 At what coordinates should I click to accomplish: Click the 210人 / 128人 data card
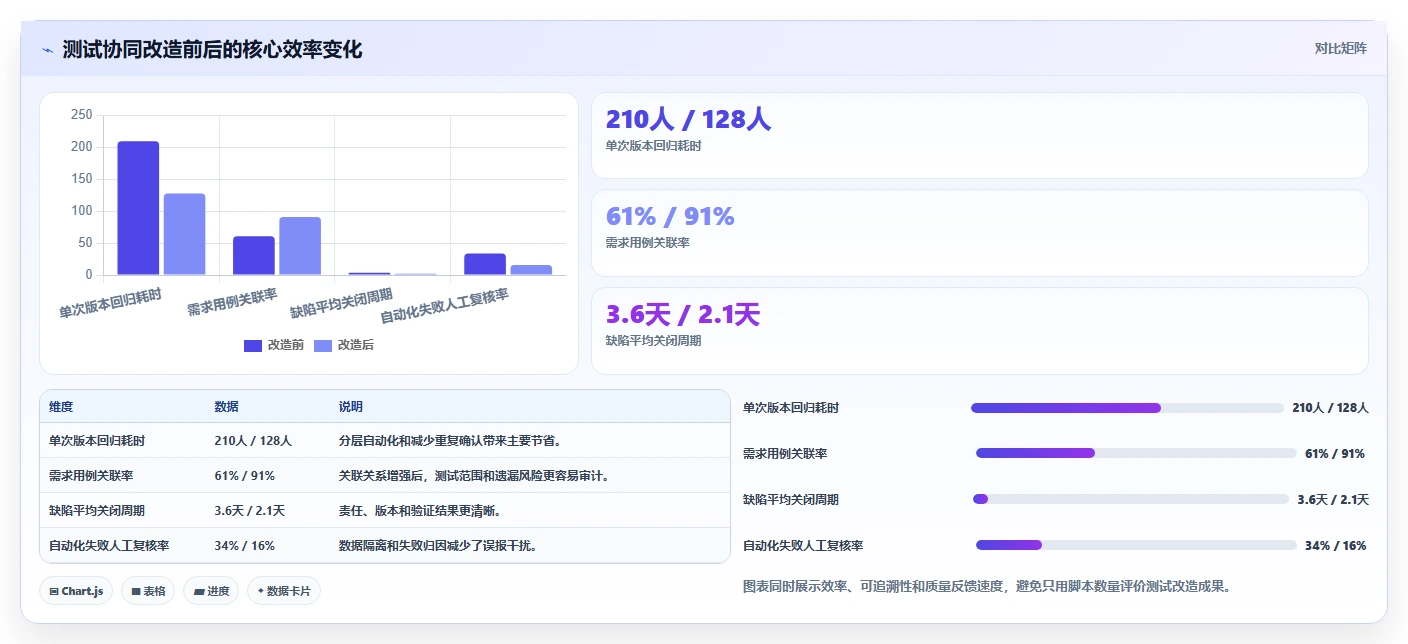(x=980, y=135)
